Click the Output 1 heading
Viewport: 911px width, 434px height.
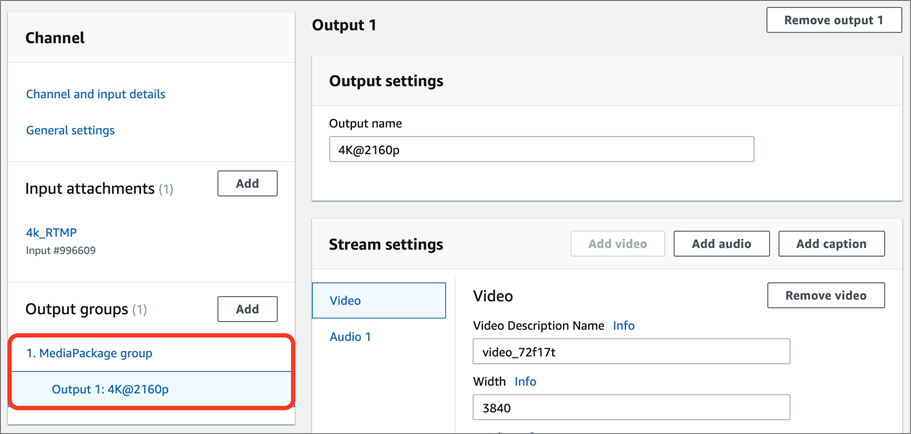(345, 25)
